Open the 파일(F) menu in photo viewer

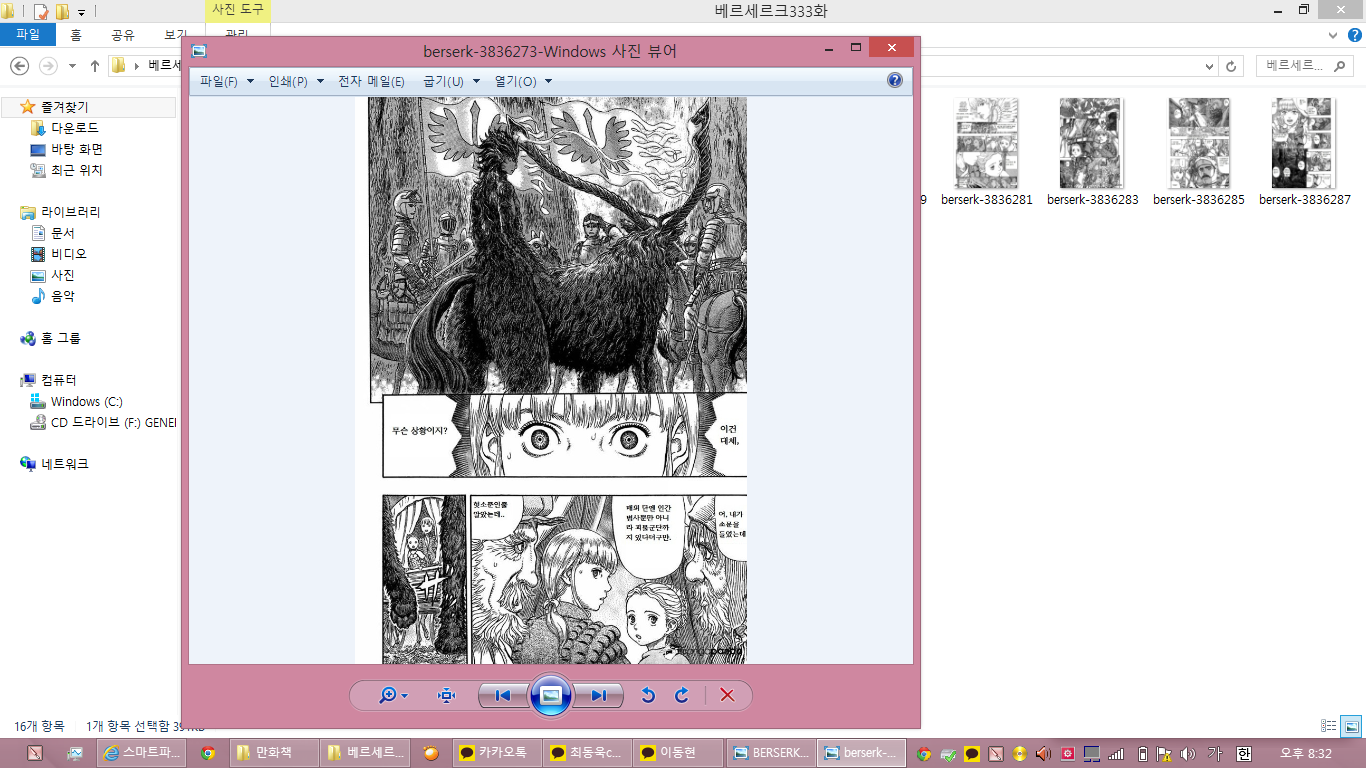(x=226, y=82)
